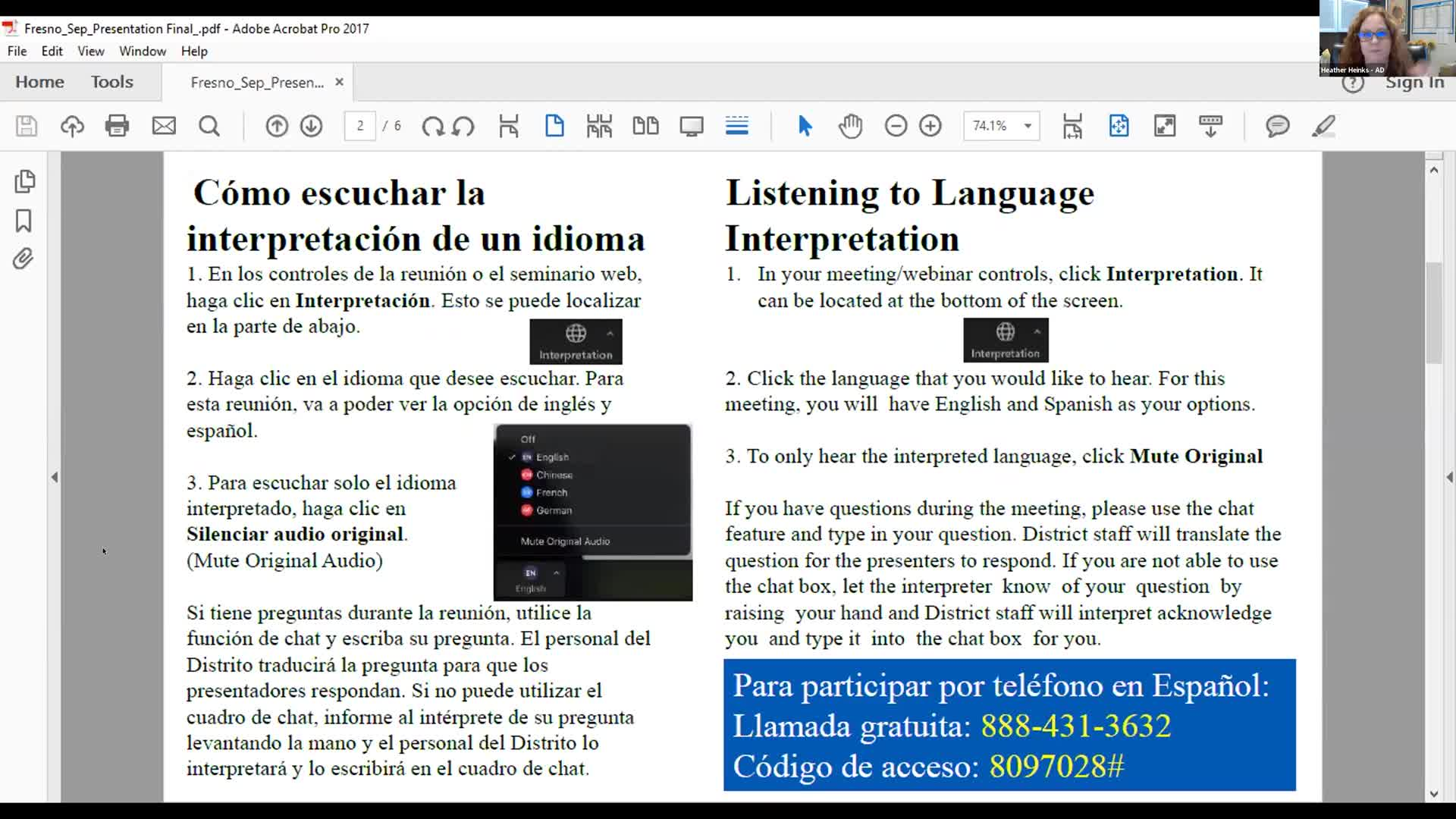Click the Save file icon
Viewport: 1456px width, 819px height.
point(27,126)
